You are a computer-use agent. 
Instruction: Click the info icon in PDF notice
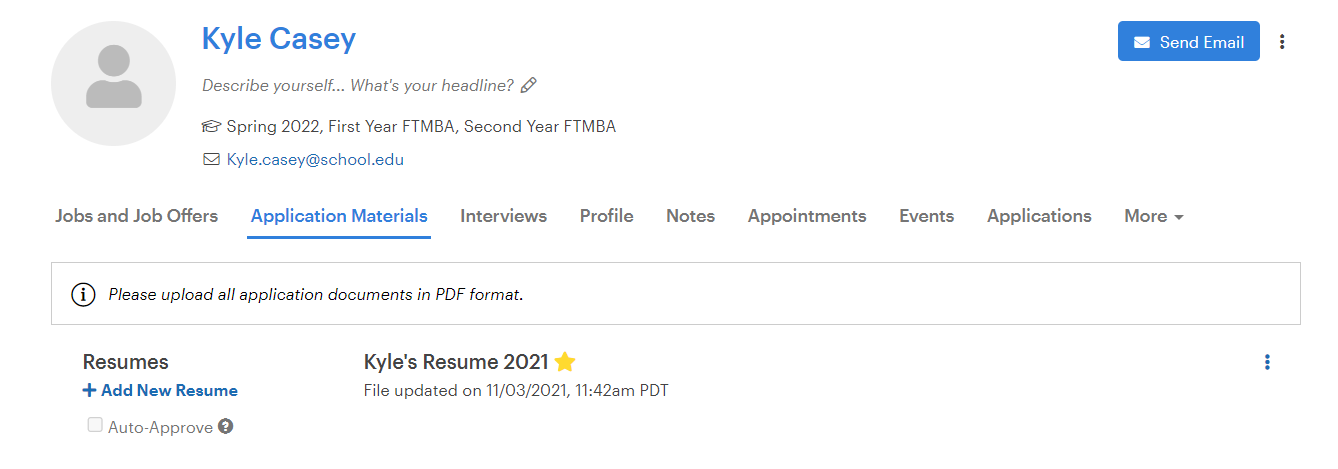click(x=83, y=294)
